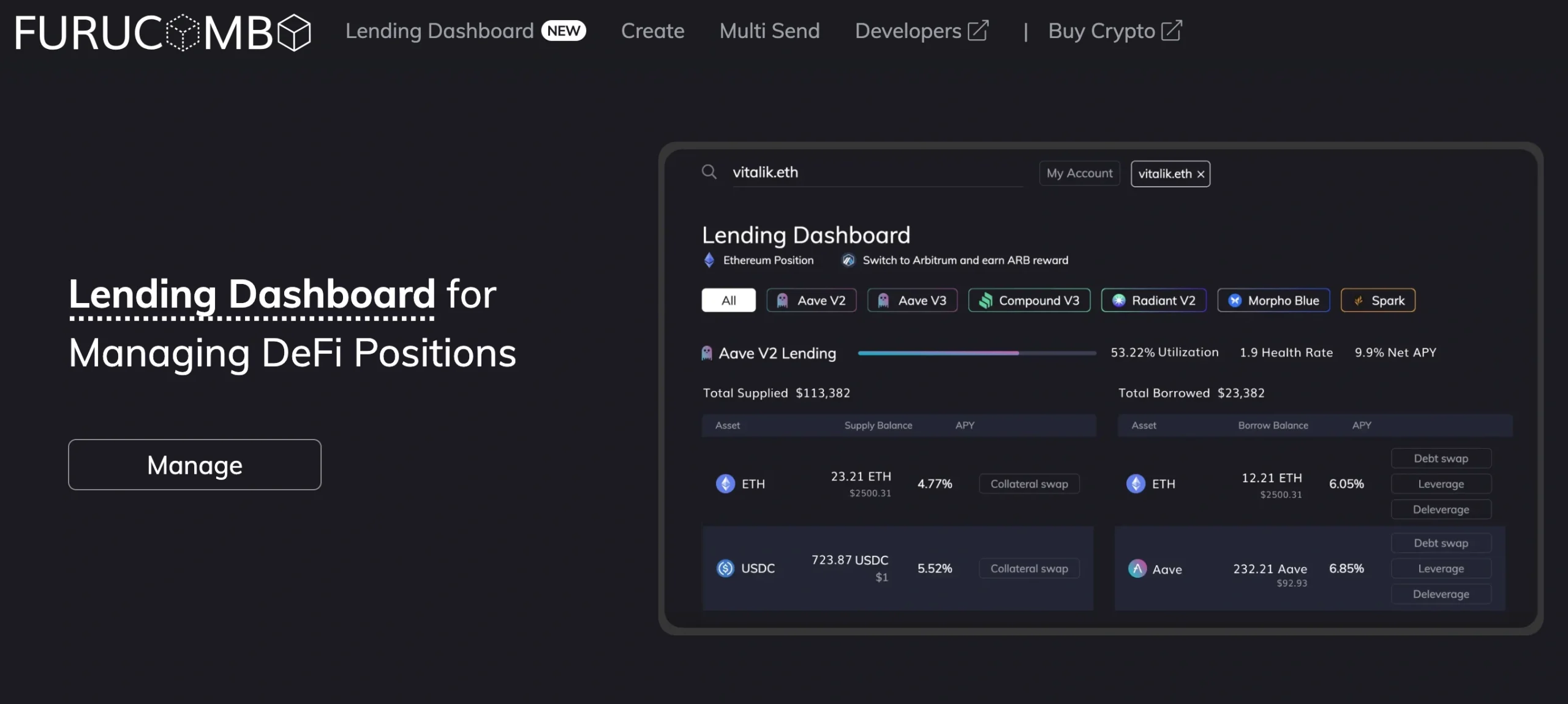This screenshot has width=1568, height=704.
Task: Click Collateral swap for supplied ETH
Action: pyautogui.click(x=1029, y=484)
